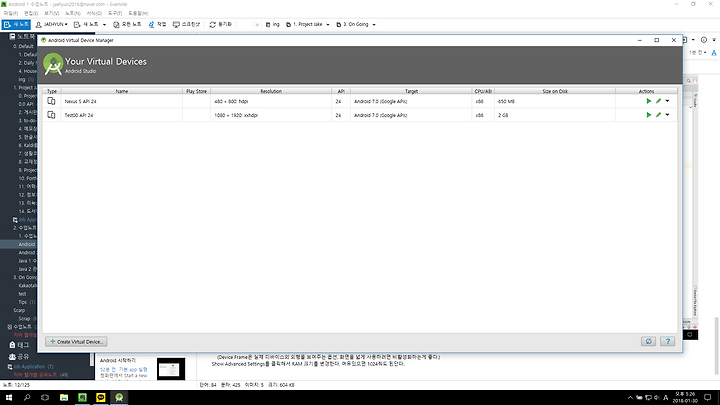Select the 650 MB size cell
The image size is (720, 405).
point(555,101)
